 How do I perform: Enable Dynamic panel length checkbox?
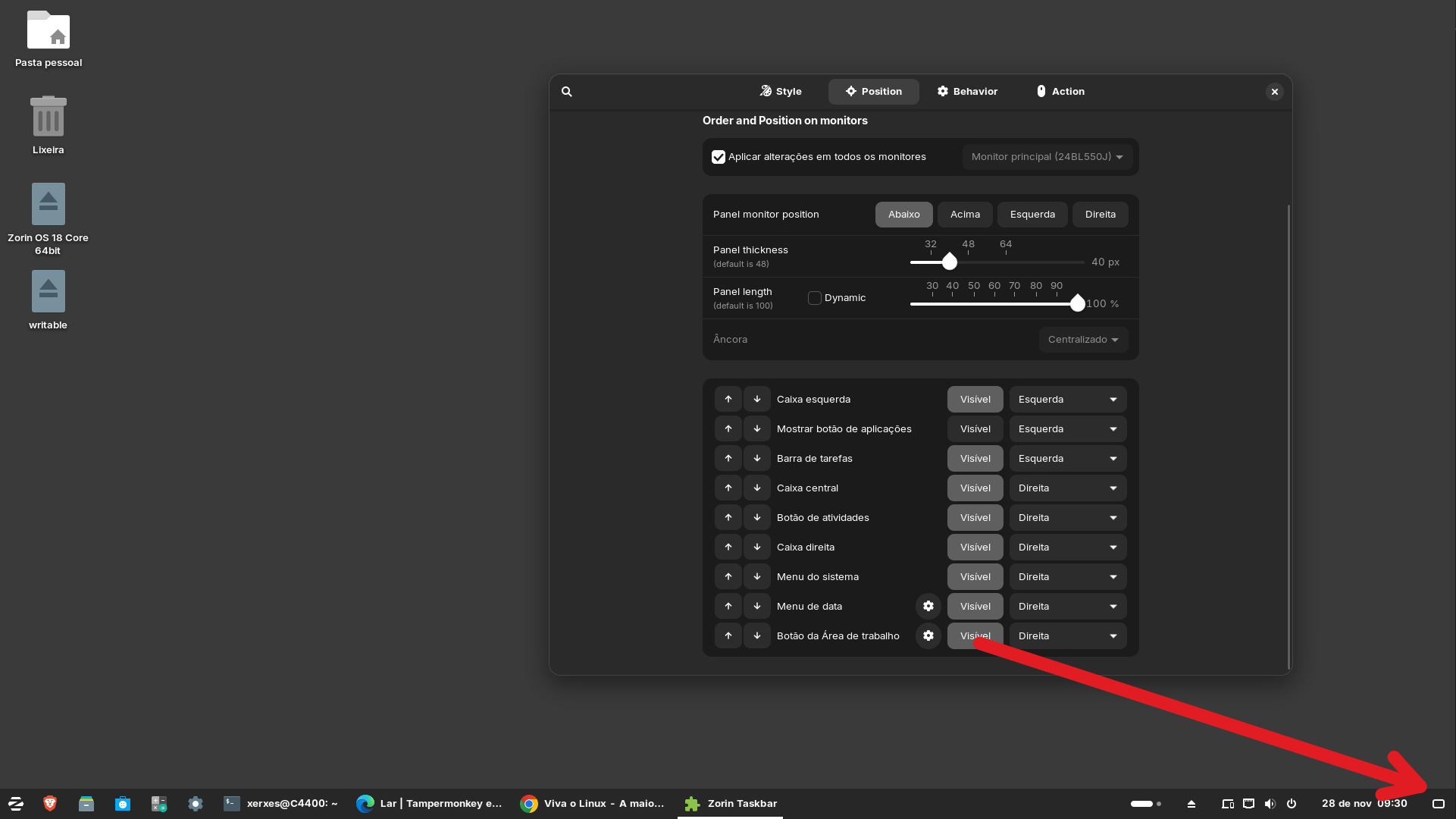pos(814,298)
